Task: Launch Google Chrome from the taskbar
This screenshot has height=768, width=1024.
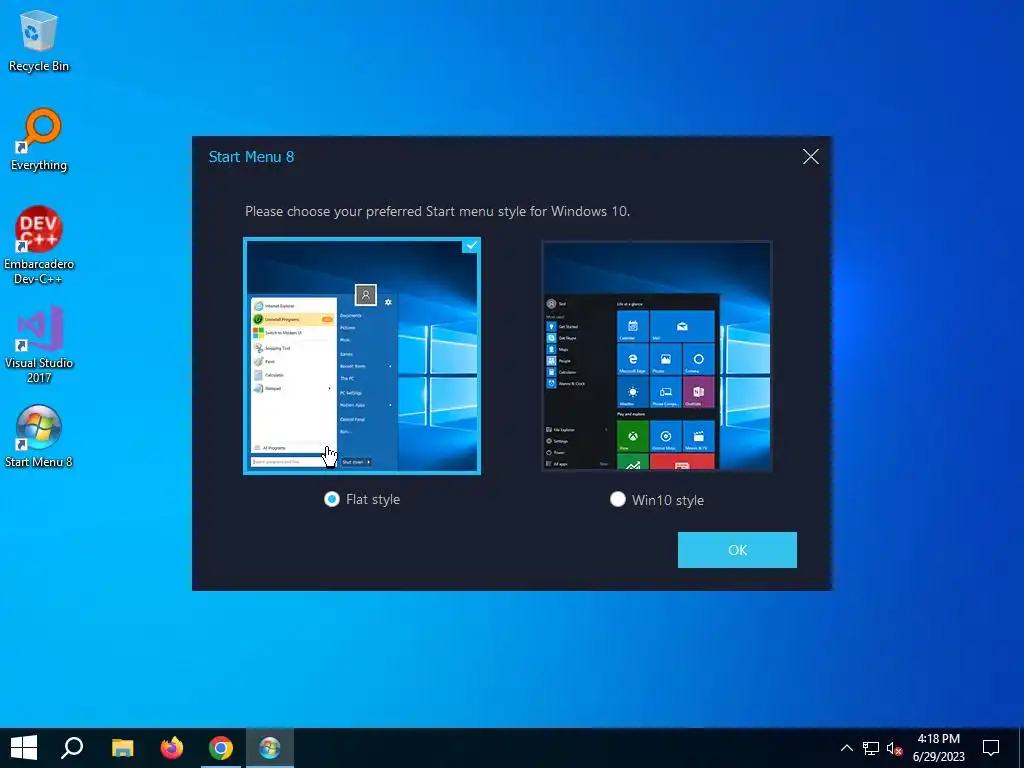Action: pos(221,748)
